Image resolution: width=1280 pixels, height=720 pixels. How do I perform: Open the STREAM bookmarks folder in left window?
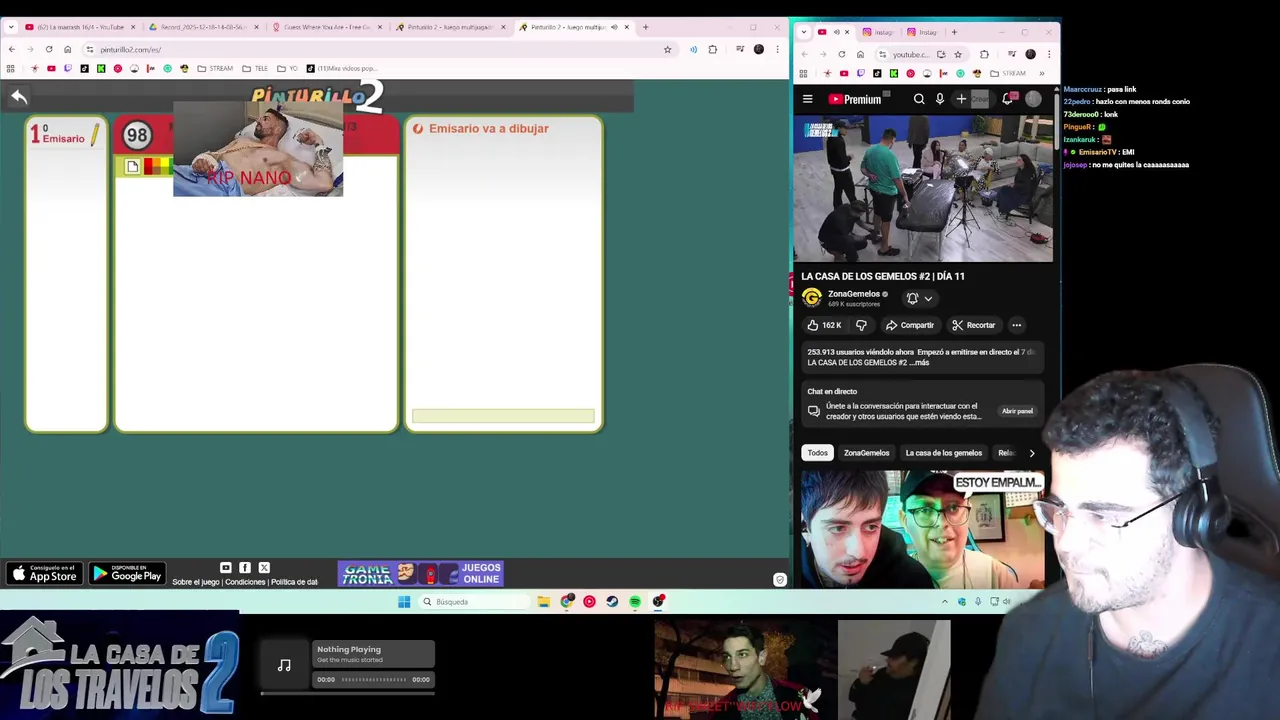(x=215, y=69)
